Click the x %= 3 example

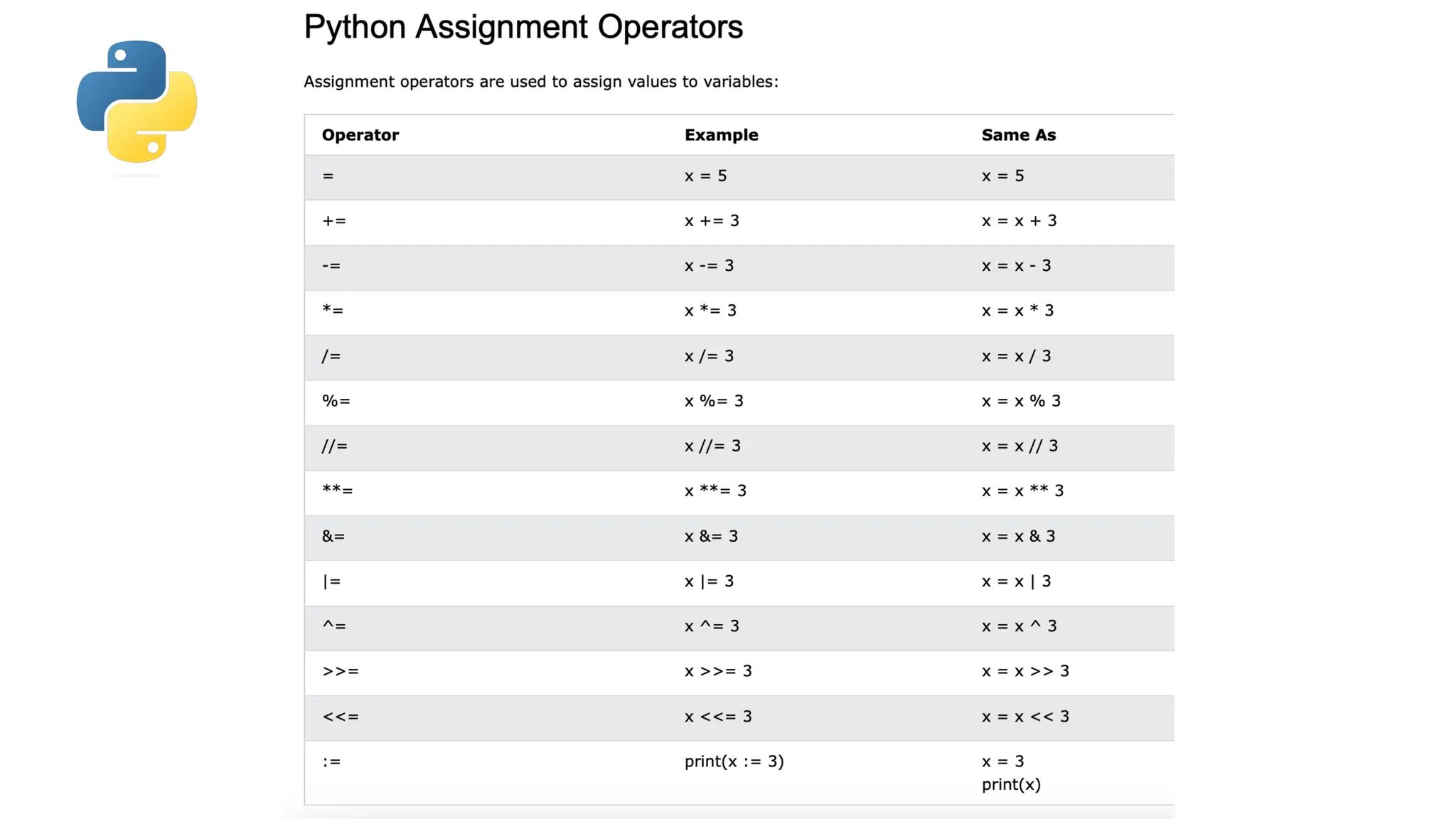click(714, 401)
